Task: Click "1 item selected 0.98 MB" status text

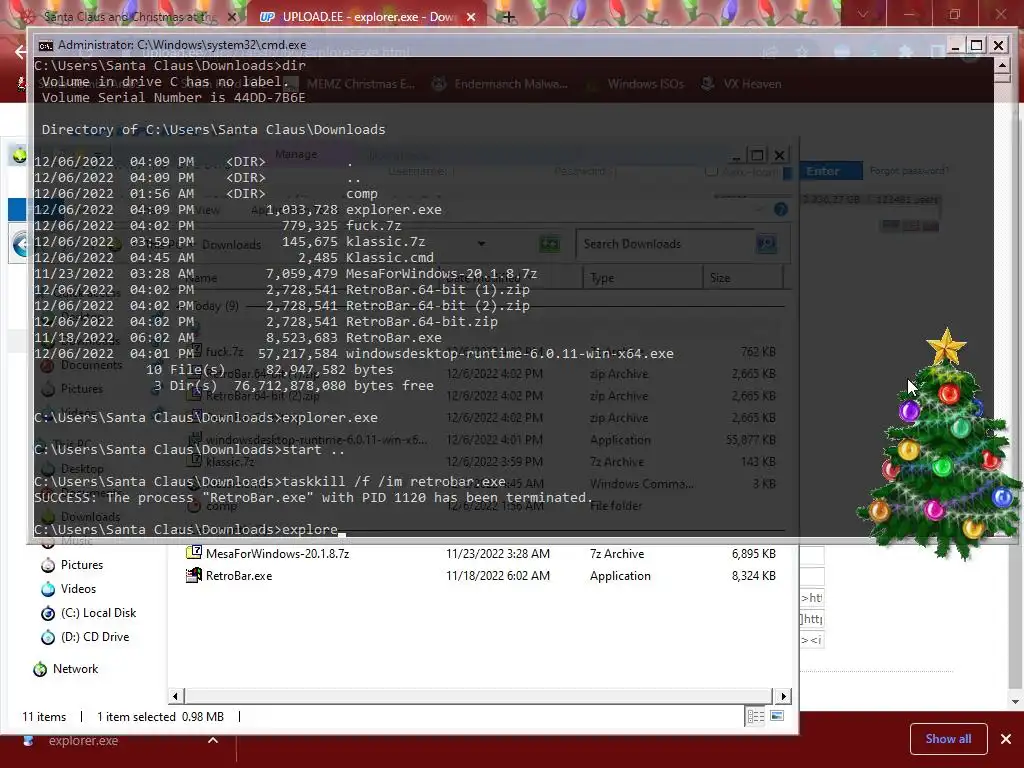Action: coord(161,716)
